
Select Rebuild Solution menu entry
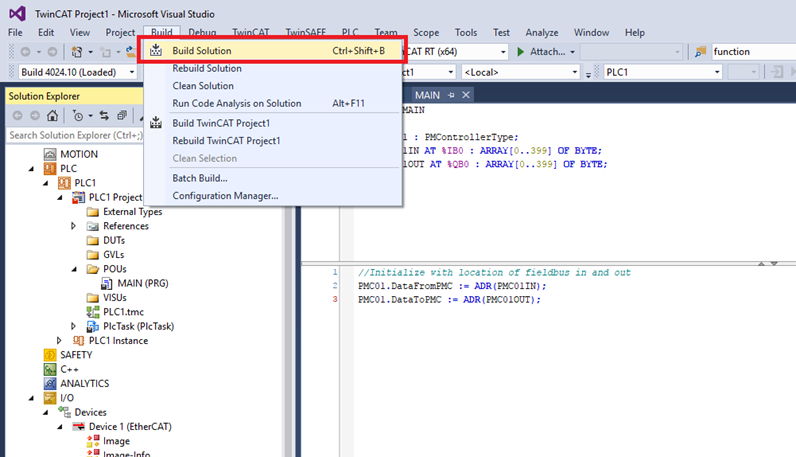tap(206, 68)
